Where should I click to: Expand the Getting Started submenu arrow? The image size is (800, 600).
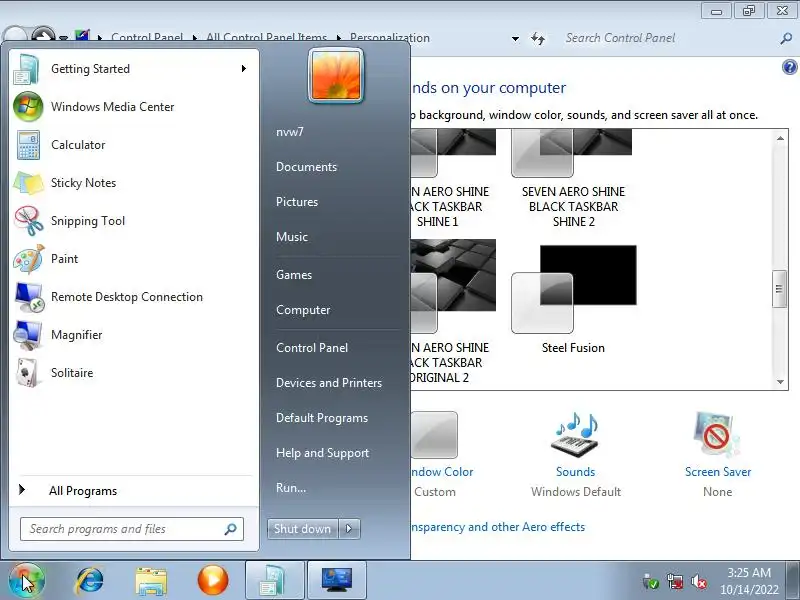[x=244, y=68]
